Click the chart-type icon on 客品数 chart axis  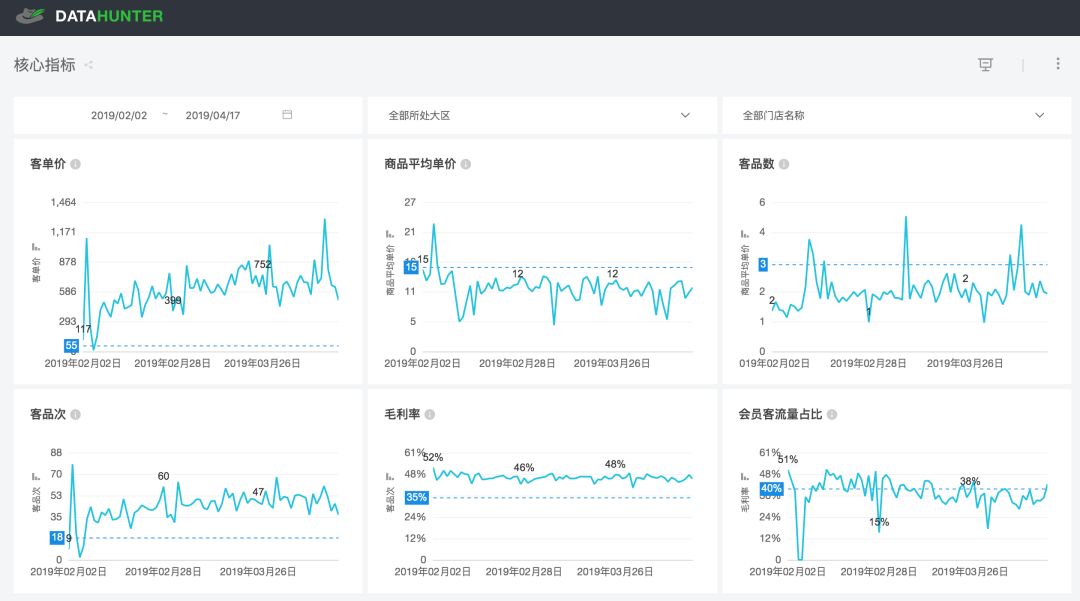[x=745, y=234]
